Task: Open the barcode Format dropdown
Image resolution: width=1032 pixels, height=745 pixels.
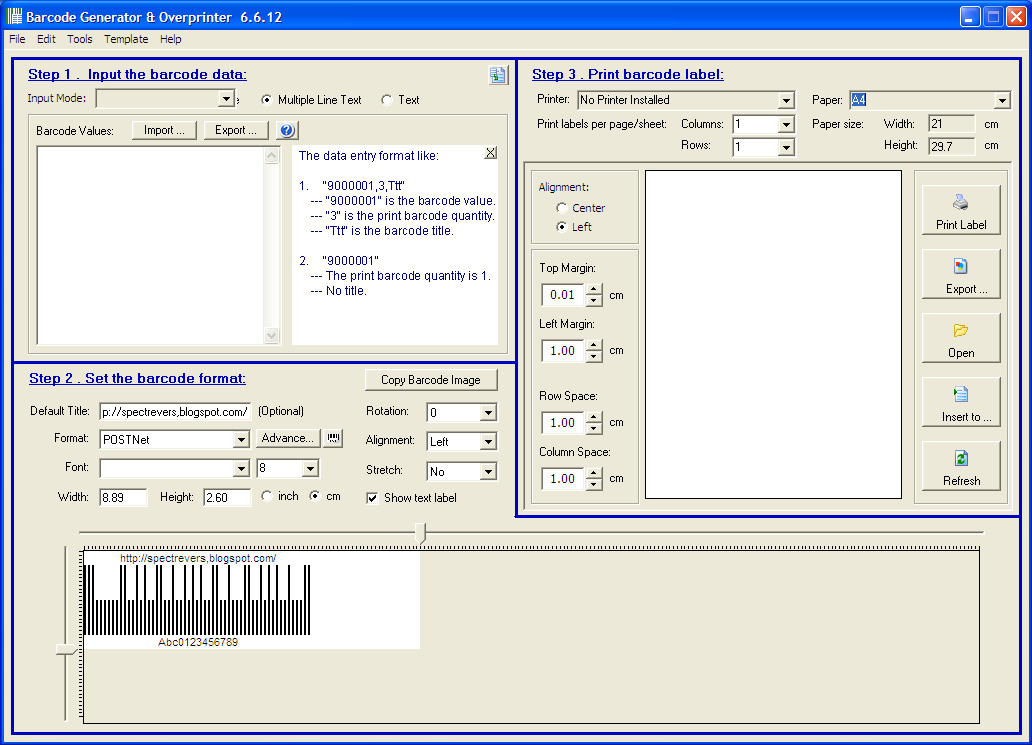Action: tap(241, 440)
